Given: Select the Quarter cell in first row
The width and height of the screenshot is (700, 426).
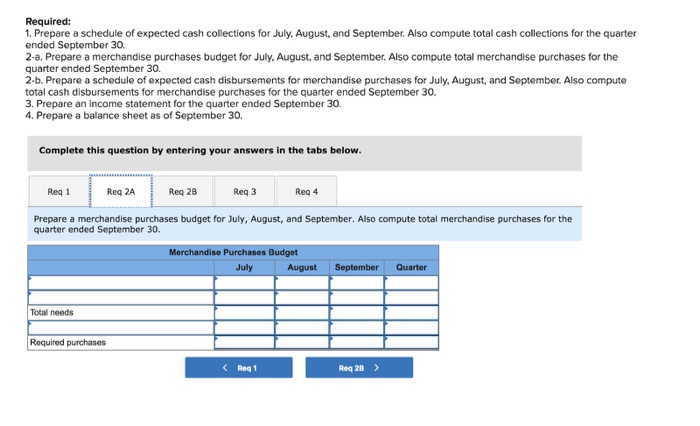Looking at the screenshot, I should [x=412, y=283].
